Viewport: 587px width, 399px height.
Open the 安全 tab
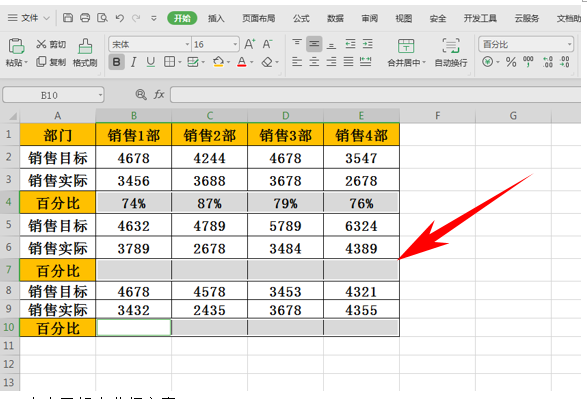click(438, 18)
